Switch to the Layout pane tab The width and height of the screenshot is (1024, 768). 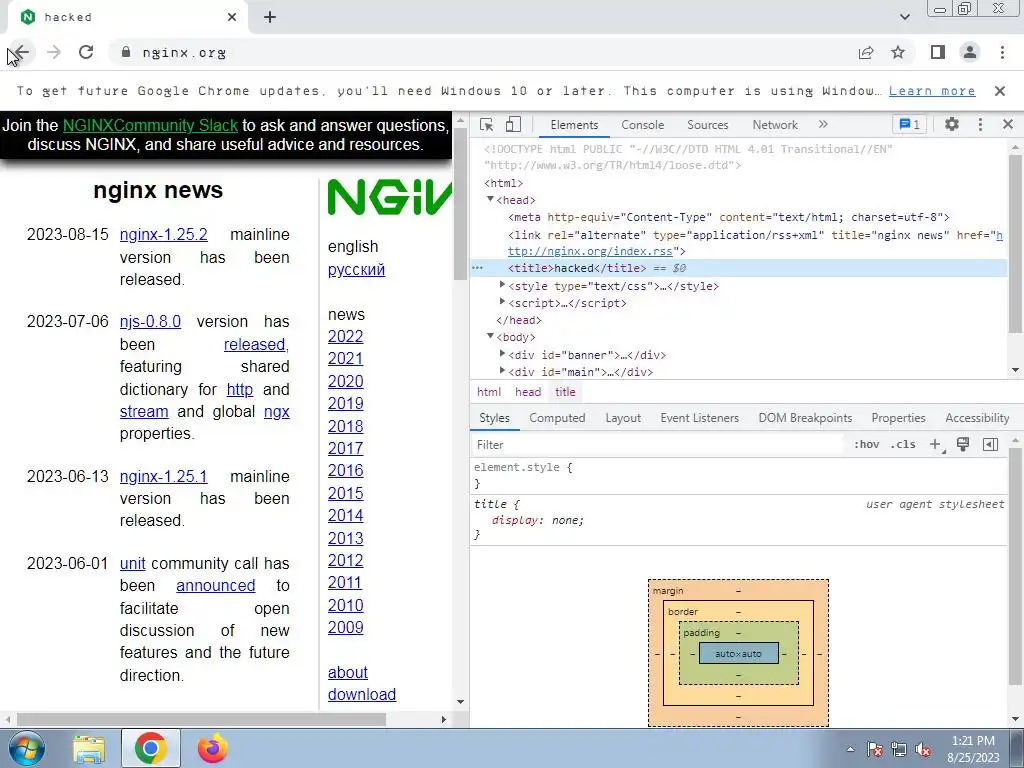(x=623, y=418)
